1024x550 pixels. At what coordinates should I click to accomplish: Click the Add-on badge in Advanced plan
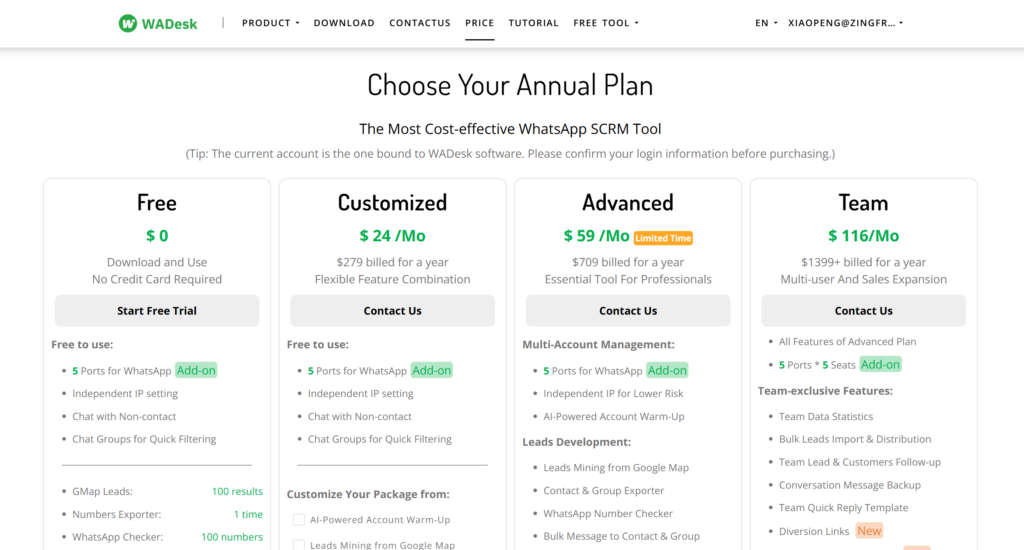coord(667,370)
